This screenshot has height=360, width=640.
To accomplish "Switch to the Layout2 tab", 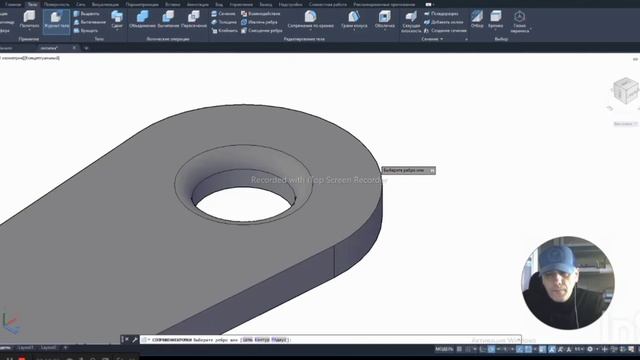I will tap(48, 348).
